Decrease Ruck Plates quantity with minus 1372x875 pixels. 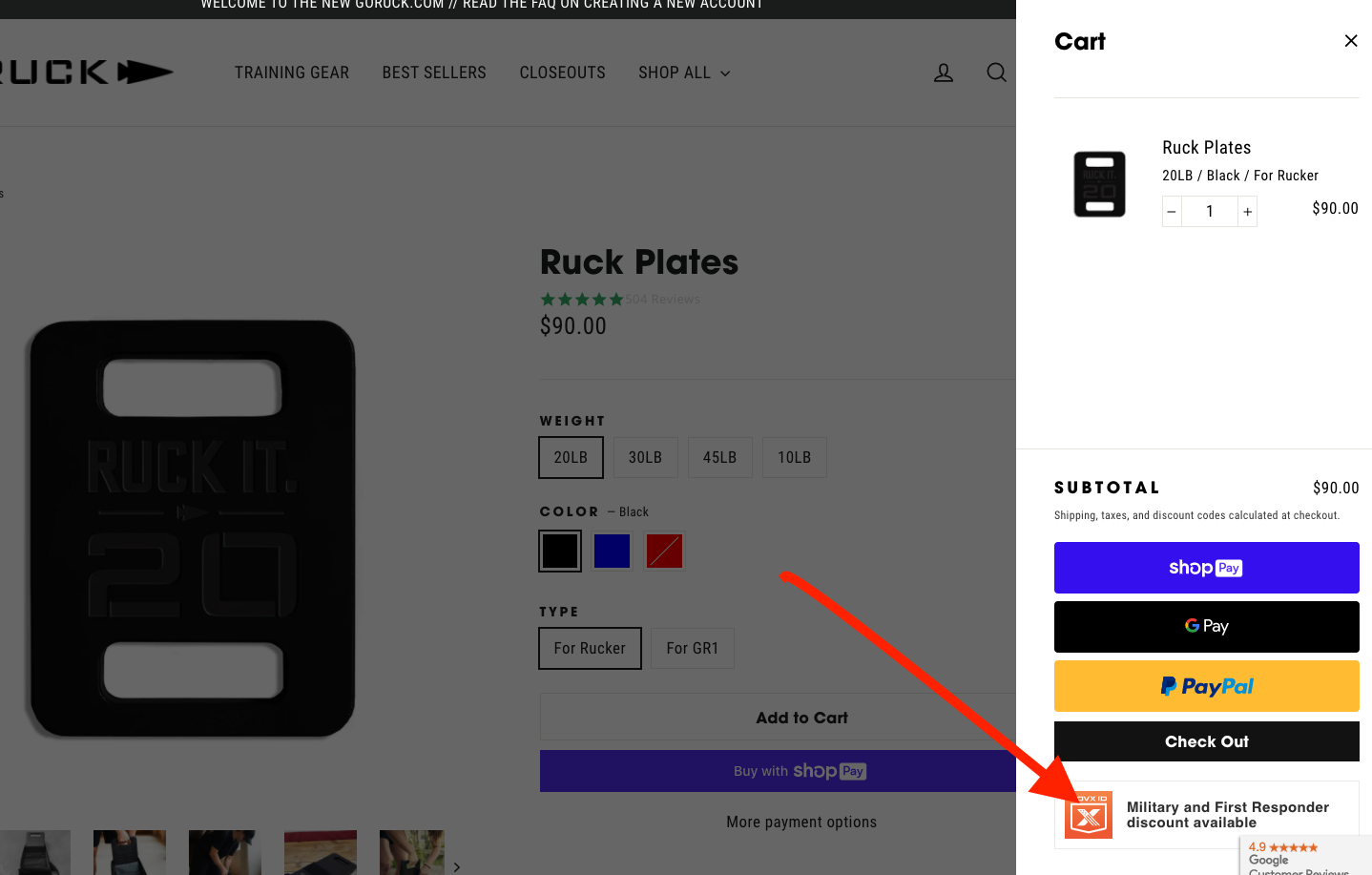pyautogui.click(x=1172, y=212)
